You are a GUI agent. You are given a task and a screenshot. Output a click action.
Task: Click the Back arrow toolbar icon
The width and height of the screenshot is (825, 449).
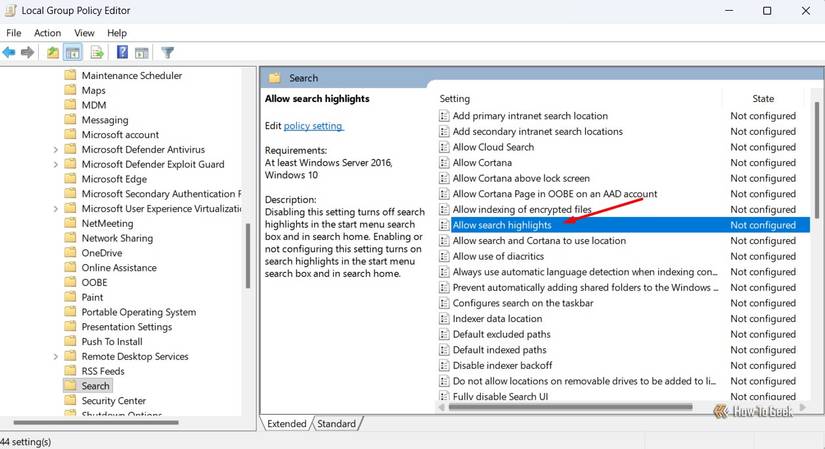[x=9, y=52]
